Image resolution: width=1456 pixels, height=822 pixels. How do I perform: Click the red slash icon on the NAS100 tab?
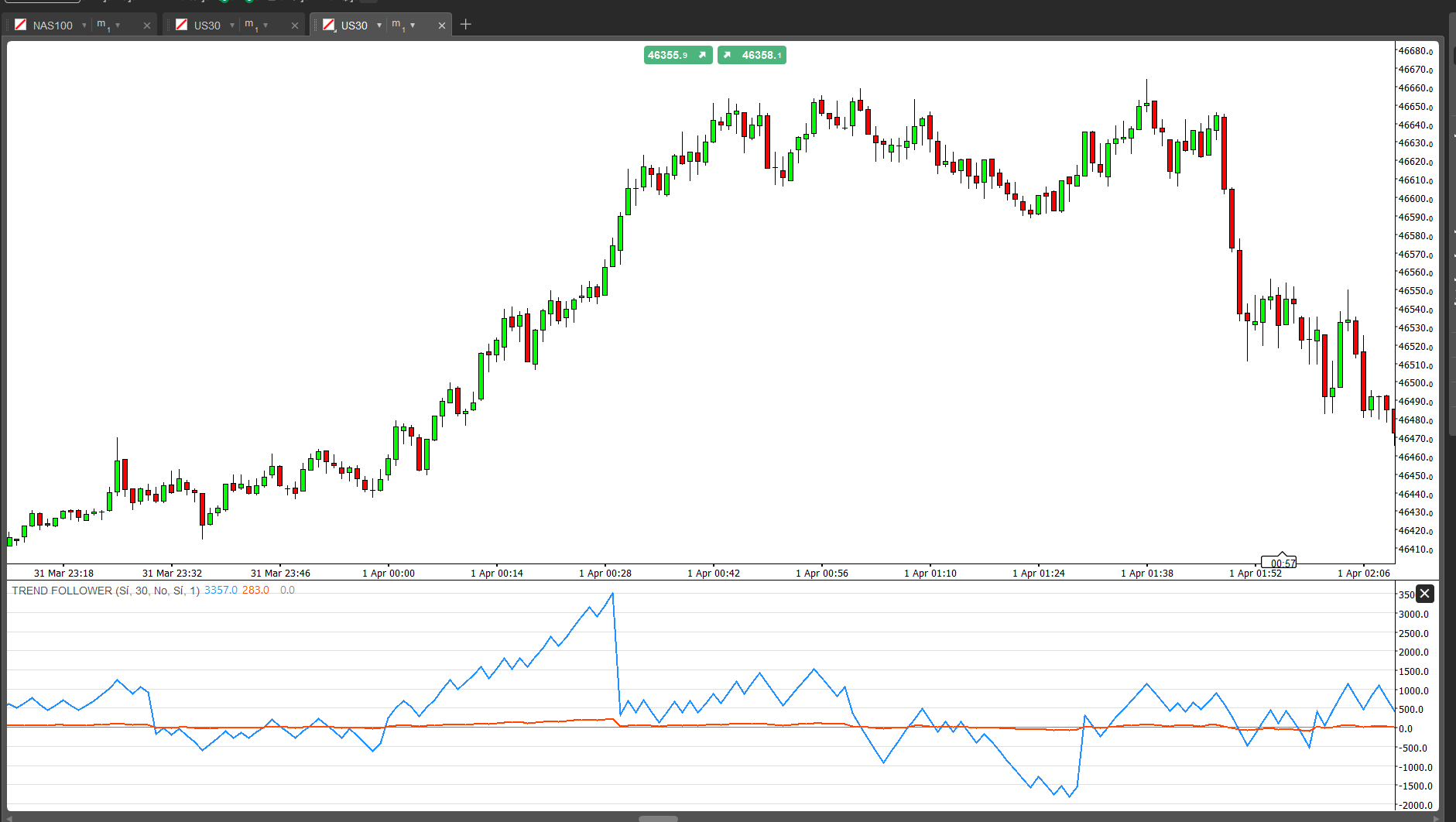pyautogui.click(x=21, y=25)
